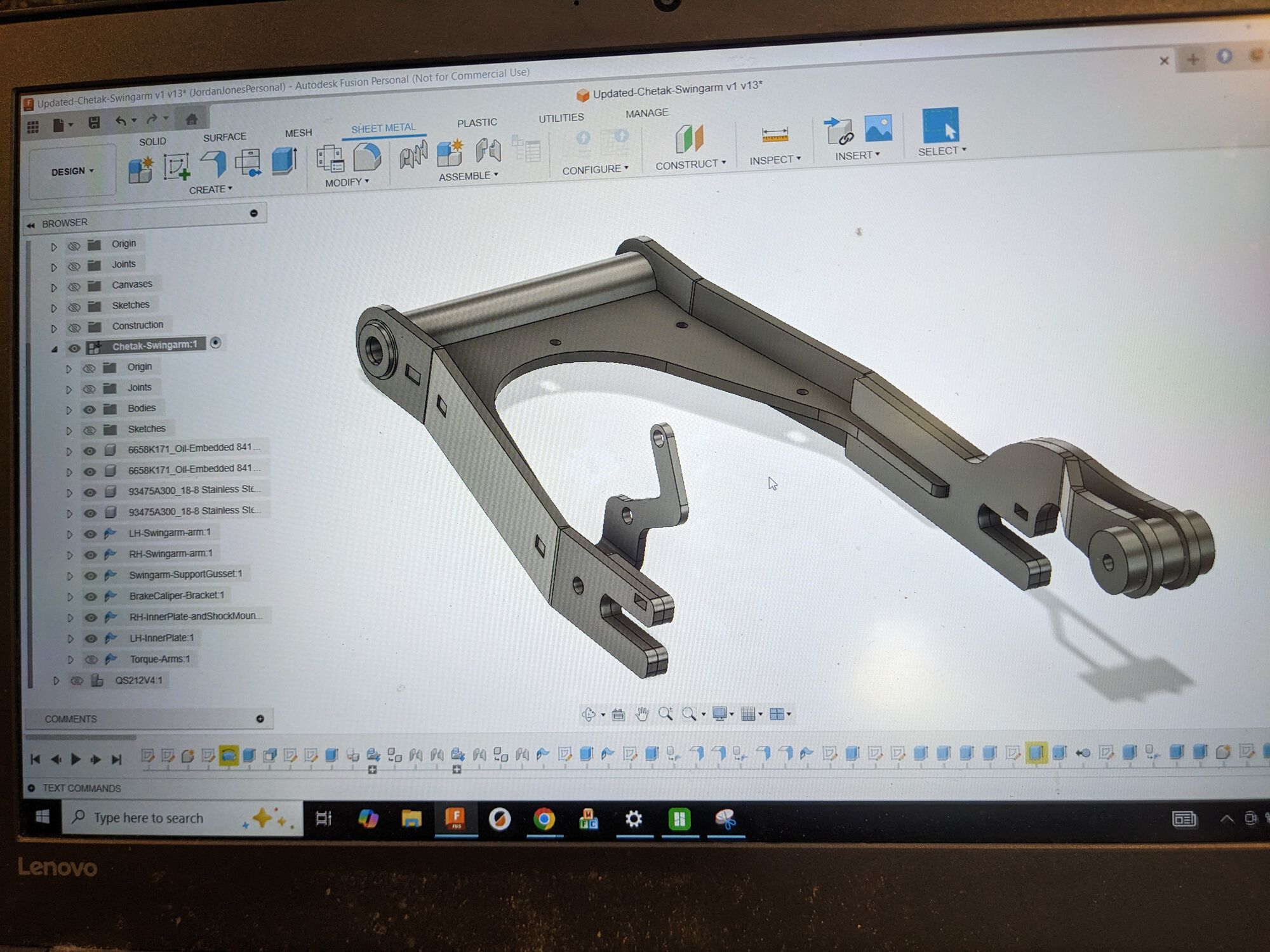Screen dimensions: 1270x952
Task: Click the Save icon in toolbar
Action: click(x=95, y=122)
